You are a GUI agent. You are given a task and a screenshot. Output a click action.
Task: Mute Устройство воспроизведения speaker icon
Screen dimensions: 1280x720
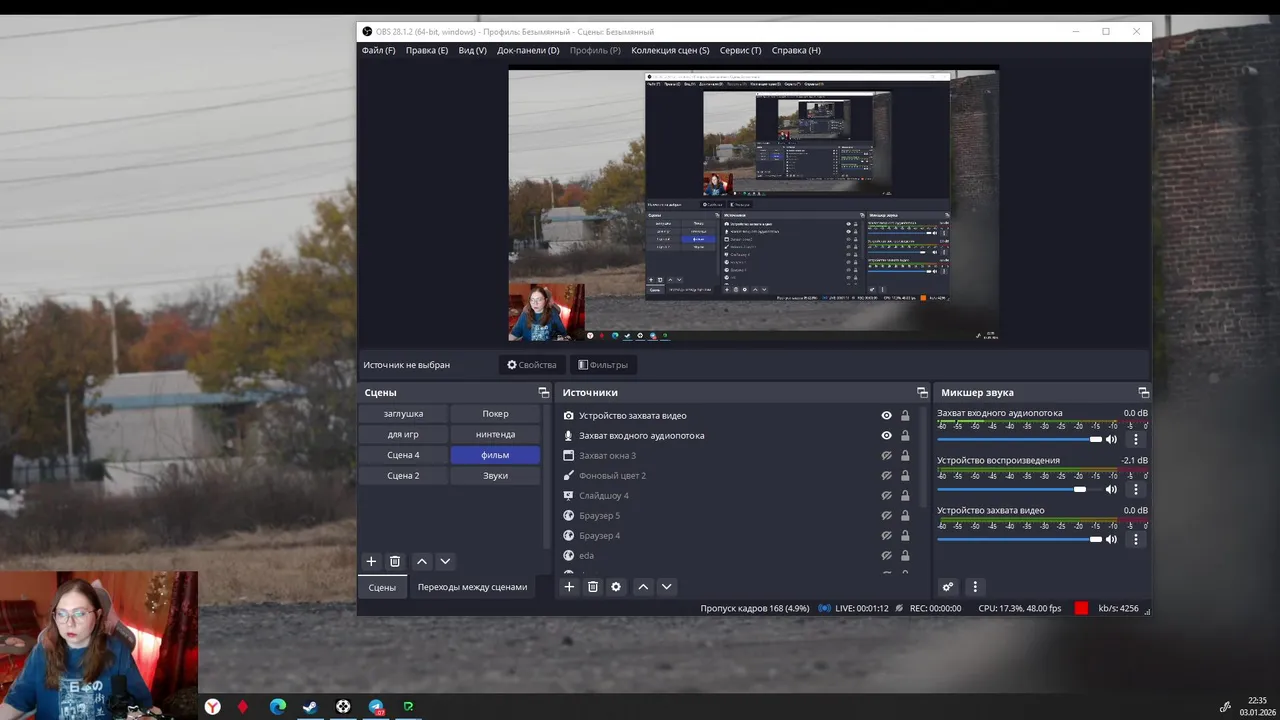tap(1111, 490)
